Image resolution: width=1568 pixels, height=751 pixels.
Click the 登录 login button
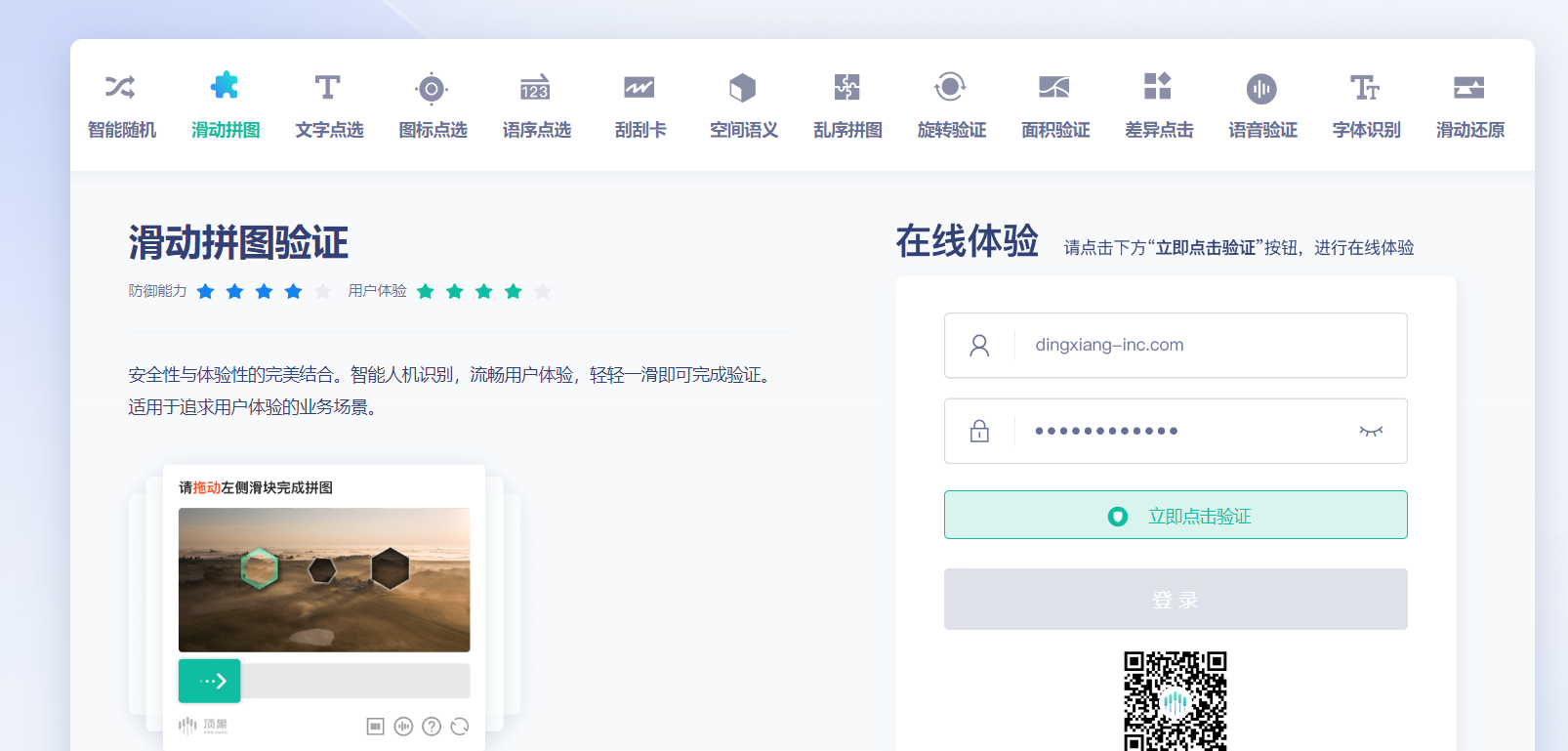click(x=1176, y=599)
